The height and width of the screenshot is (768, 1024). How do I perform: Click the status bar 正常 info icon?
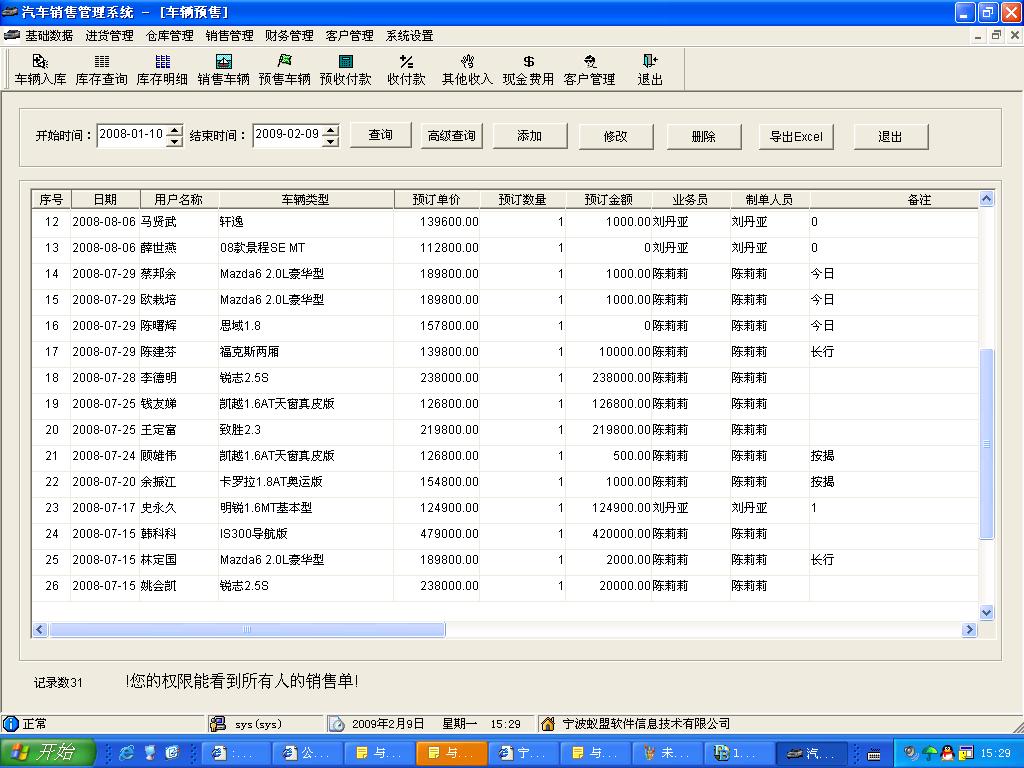pyautogui.click(x=11, y=724)
